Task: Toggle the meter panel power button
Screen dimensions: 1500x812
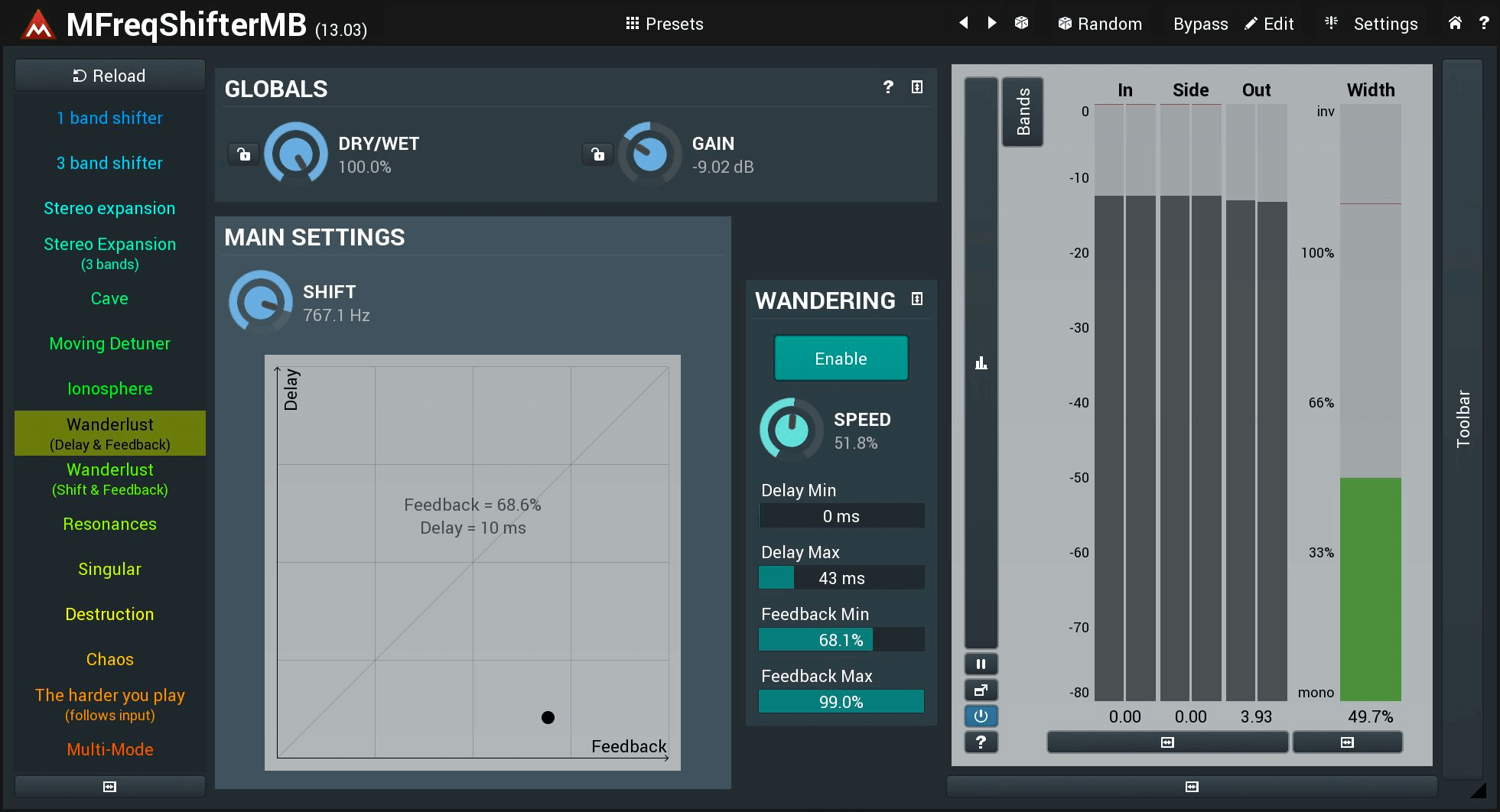Action: [x=981, y=716]
